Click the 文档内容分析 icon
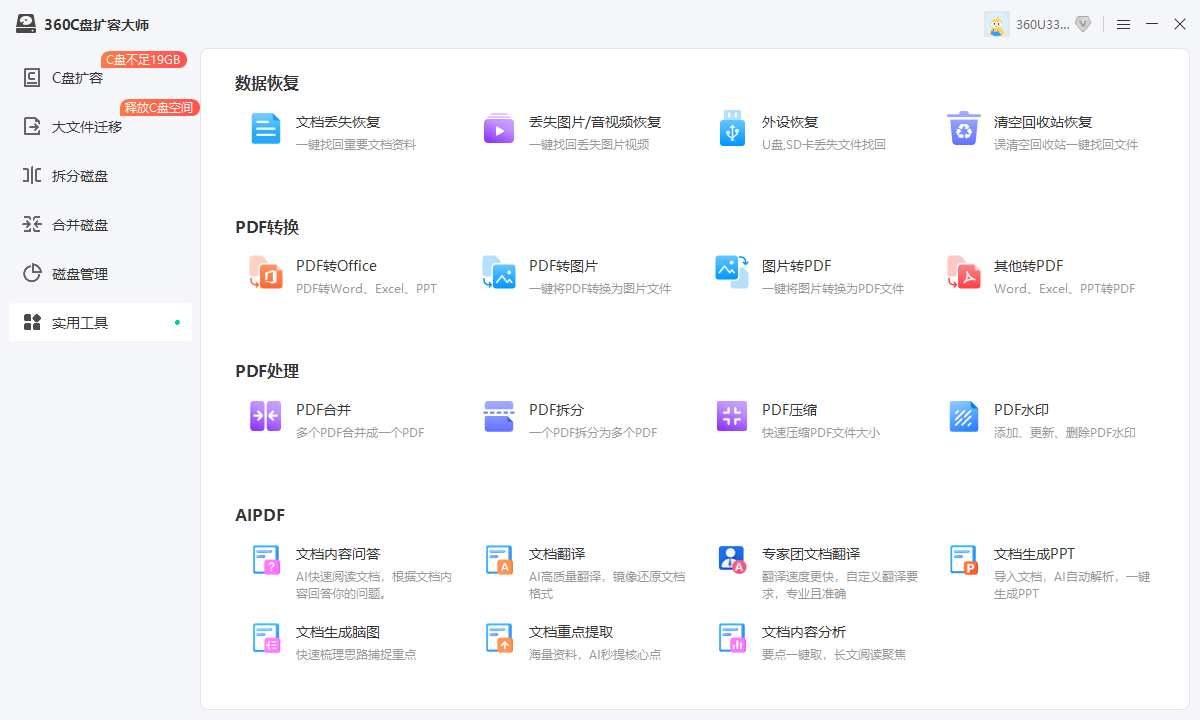Screen dimensions: 1200x720 tap(732, 638)
